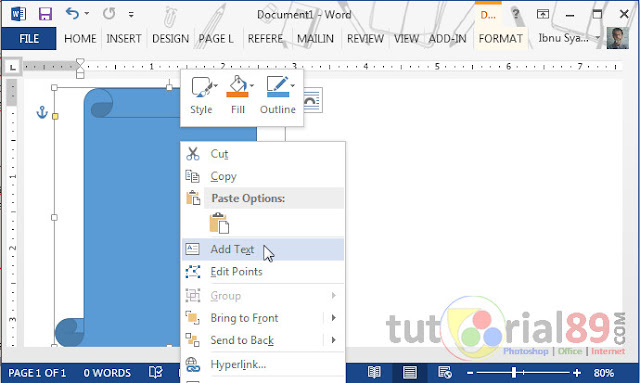640x383 pixels.
Task: Select Copy from context menu
Action: (263, 176)
